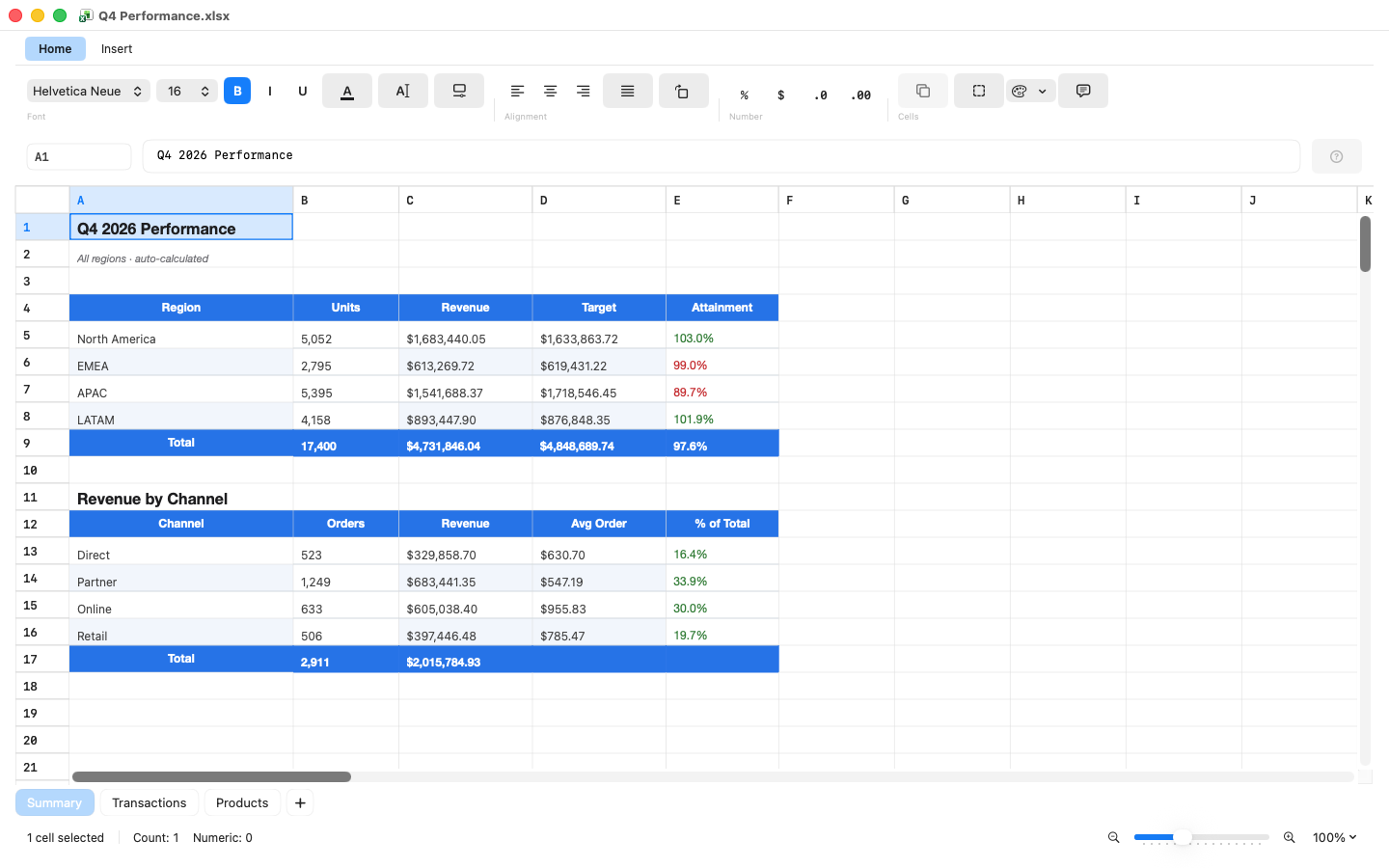Click the EMEA attainment 99.0% cell
Image resolution: width=1389 pixels, height=868 pixels.
pos(722,362)
